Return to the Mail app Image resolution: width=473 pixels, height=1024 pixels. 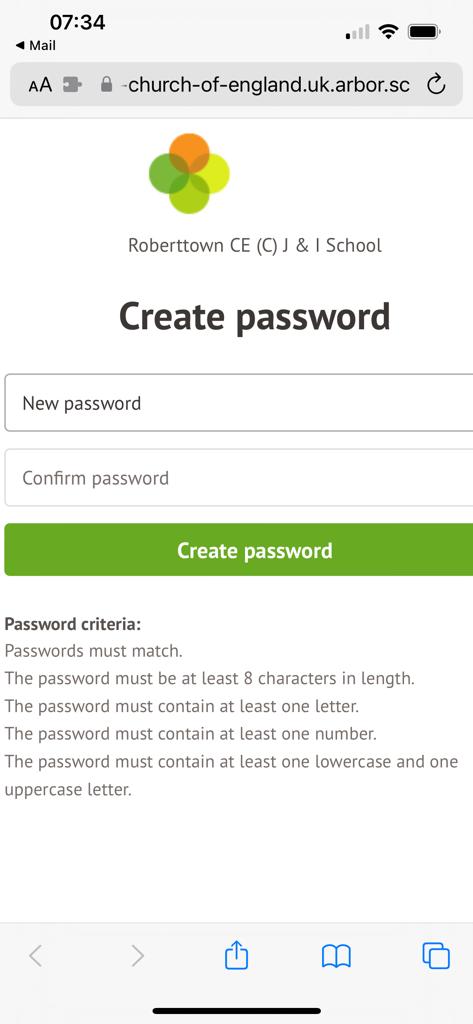click(x=36, y=46)
